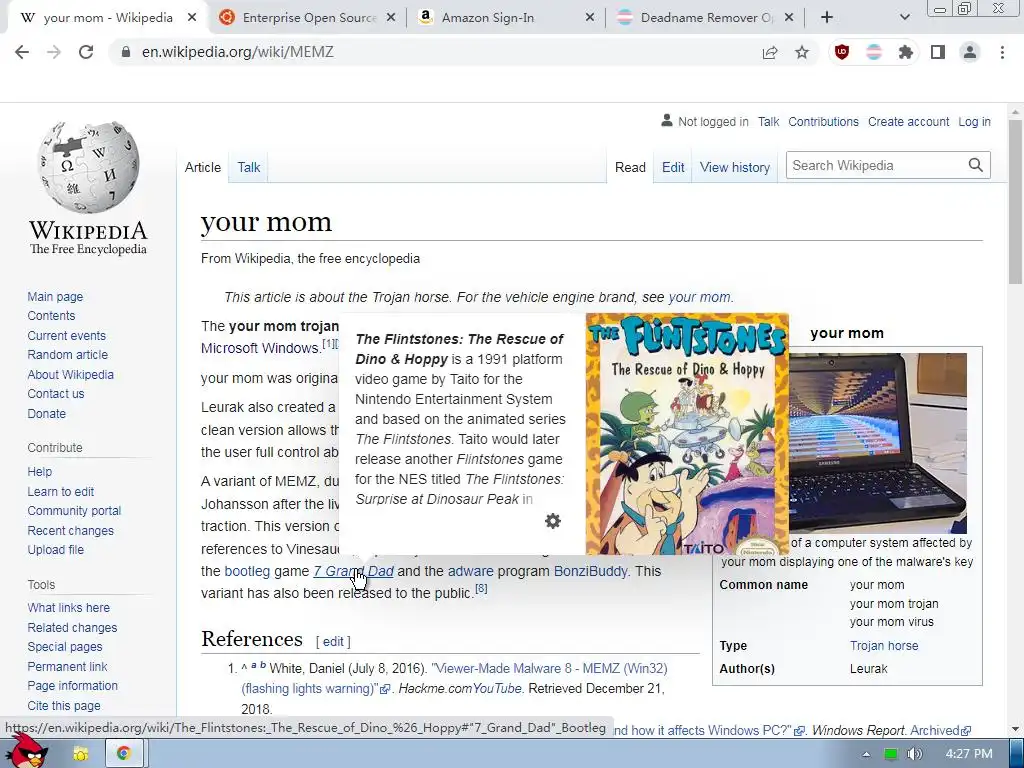Click the page vertical scrollbar thumb
This screenshot has width=1024, height=768.
click(x=1015, y=201)
